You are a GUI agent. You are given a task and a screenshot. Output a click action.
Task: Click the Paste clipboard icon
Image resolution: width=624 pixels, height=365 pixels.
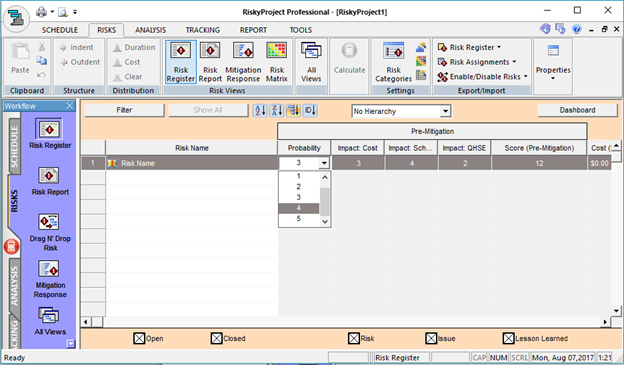coord(20,59)
